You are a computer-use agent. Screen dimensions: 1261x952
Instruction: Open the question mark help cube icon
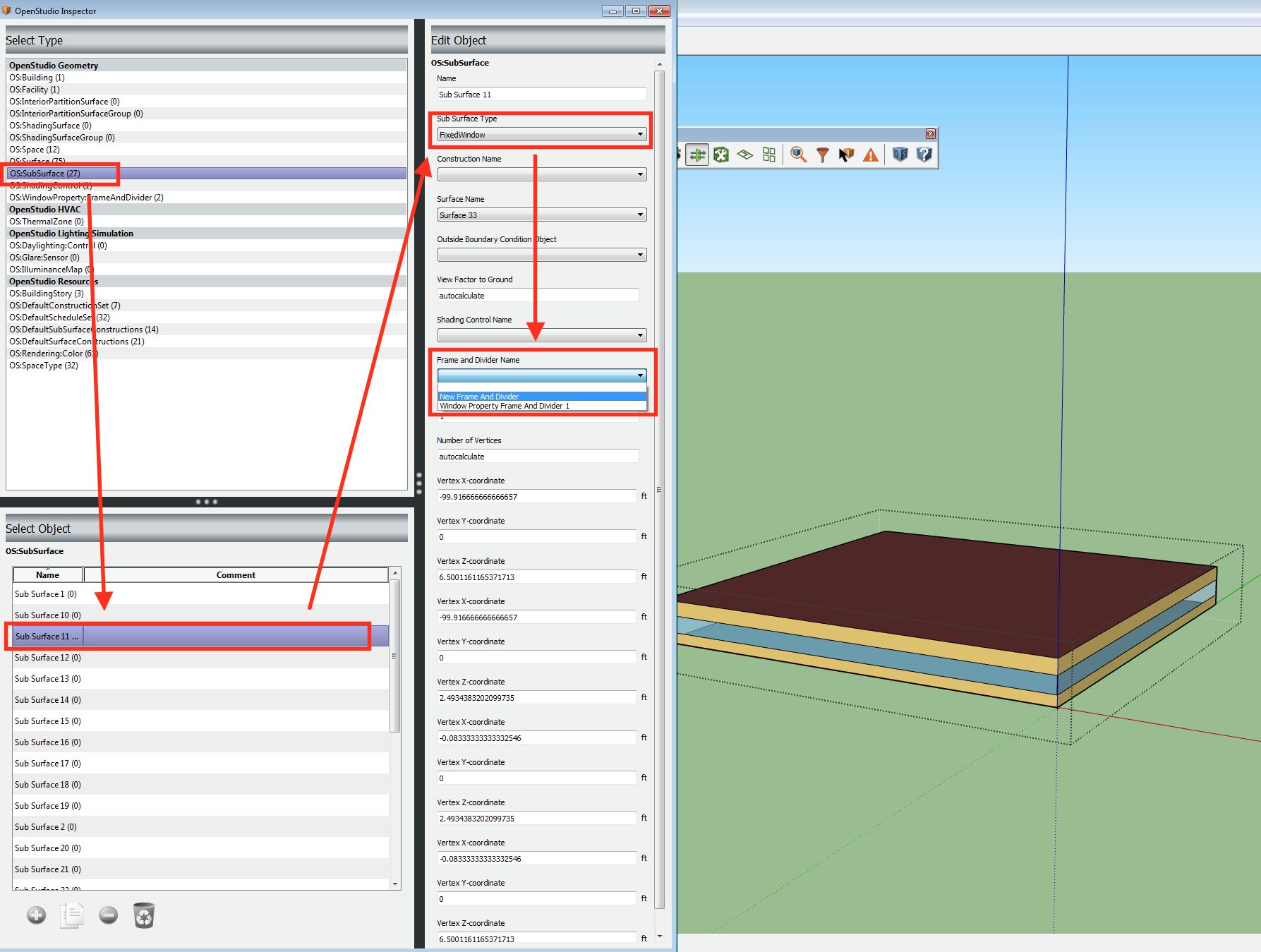coord(924,155)
